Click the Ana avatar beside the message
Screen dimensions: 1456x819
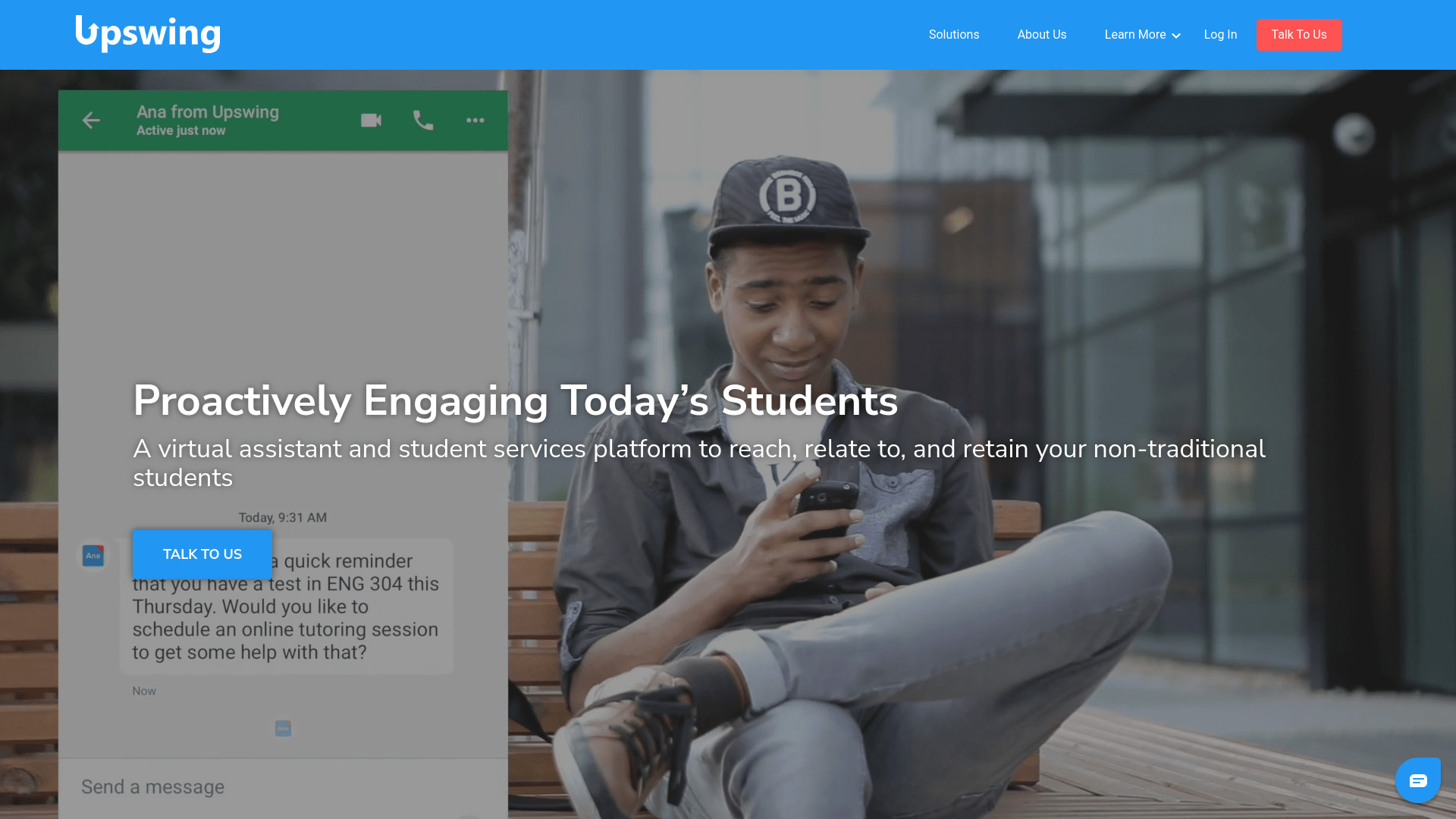tap(93, 556)
